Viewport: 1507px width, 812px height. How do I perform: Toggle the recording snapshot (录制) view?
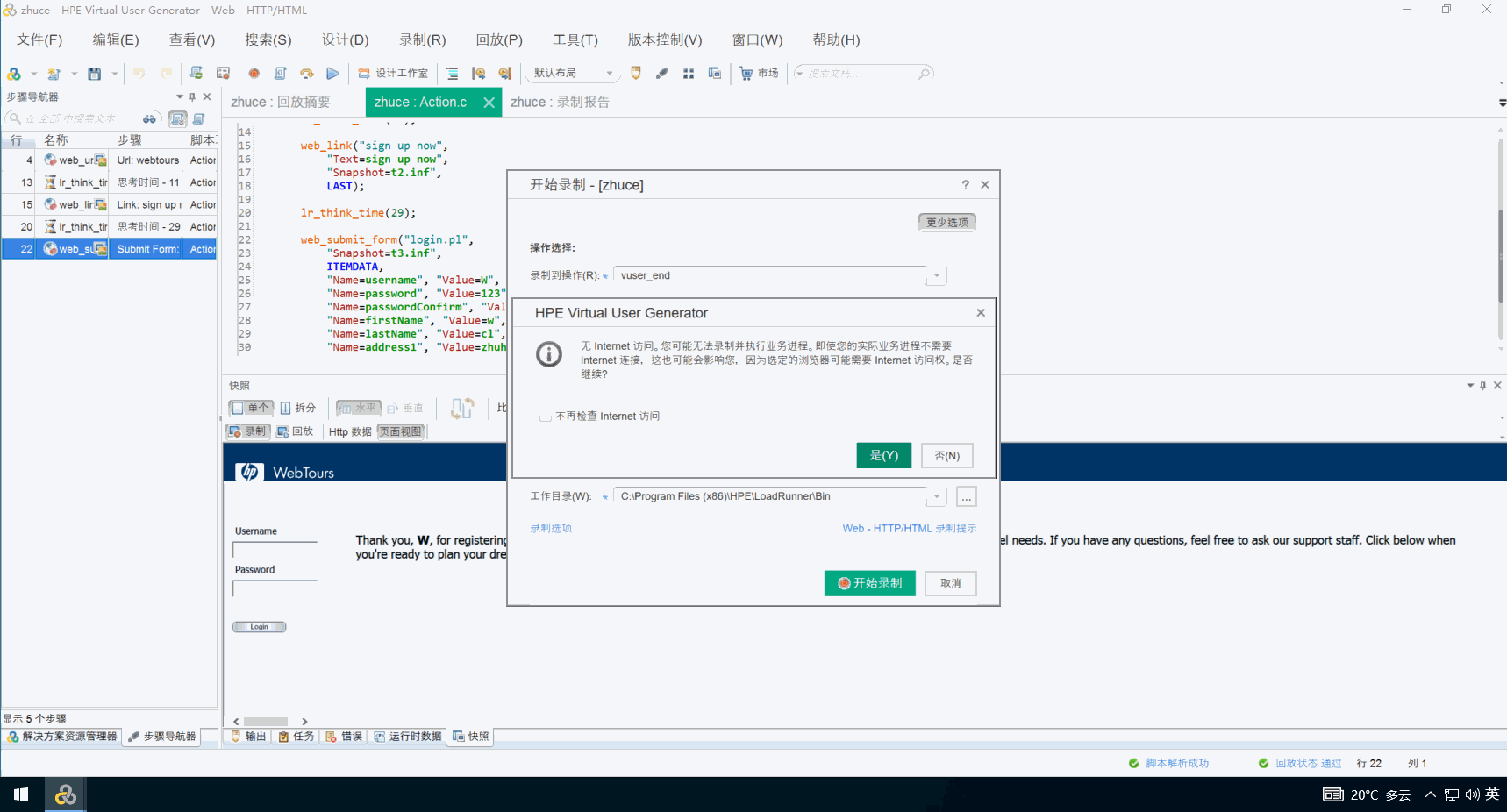click(247, 431)
